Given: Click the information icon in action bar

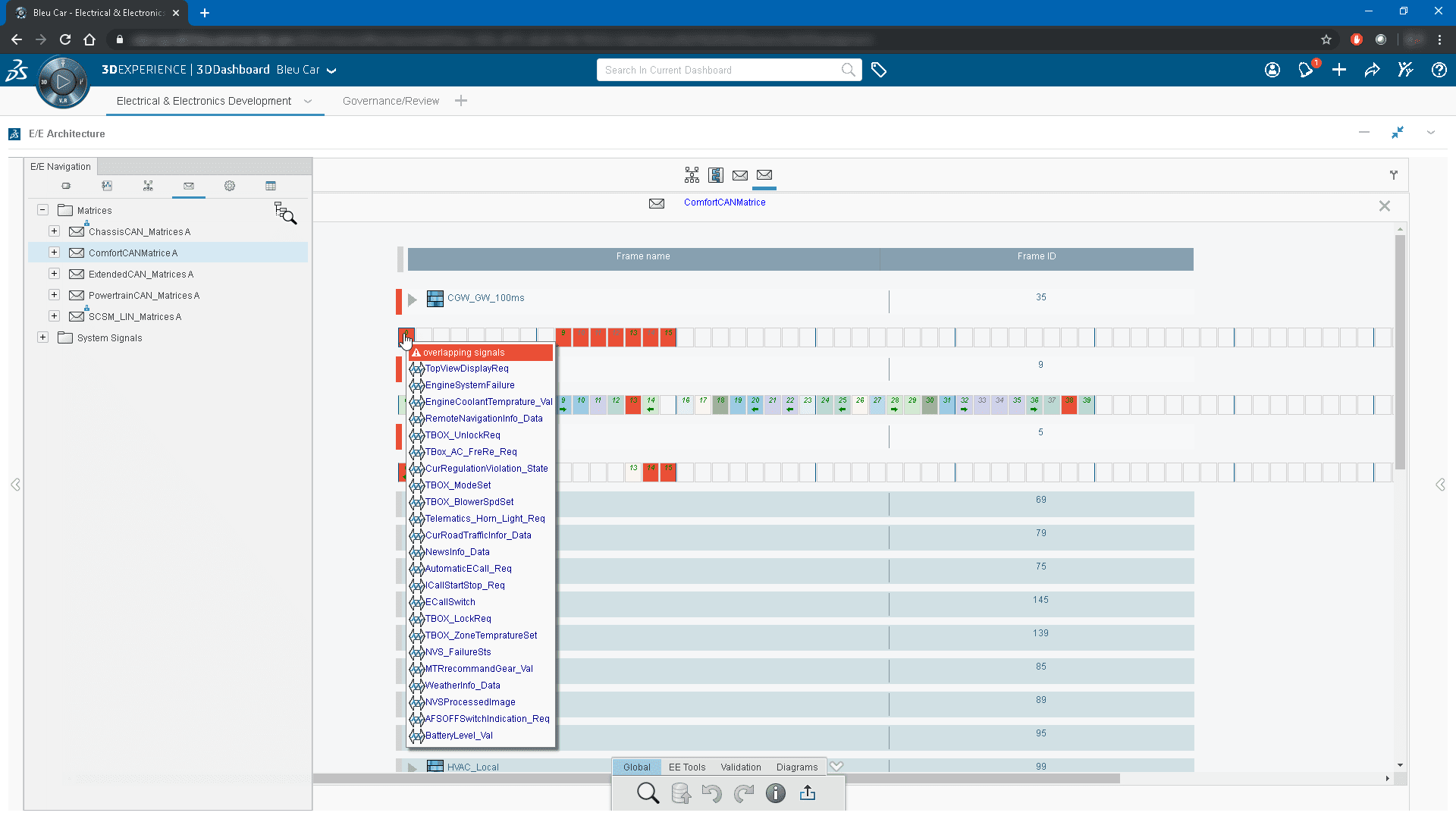Looking at the screenshot, I should click(775, 793).
